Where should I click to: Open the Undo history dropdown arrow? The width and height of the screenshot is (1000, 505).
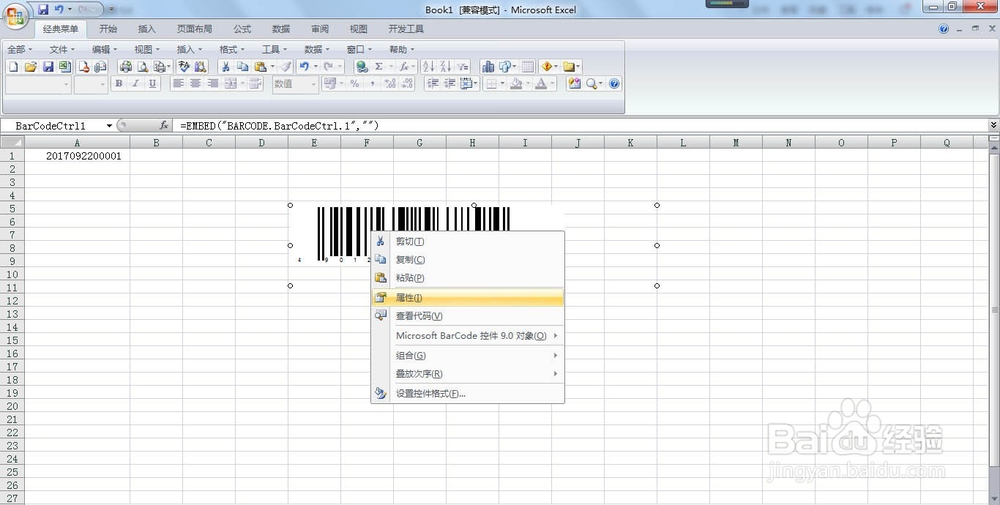pos(315,66)
